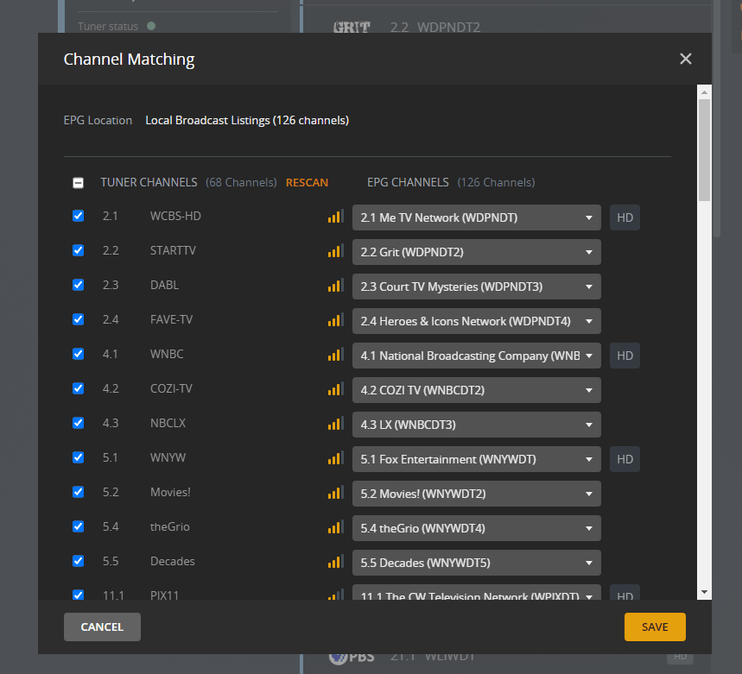Open the 5.1 Fox Entertainment dropdown

tap(477, 460)
